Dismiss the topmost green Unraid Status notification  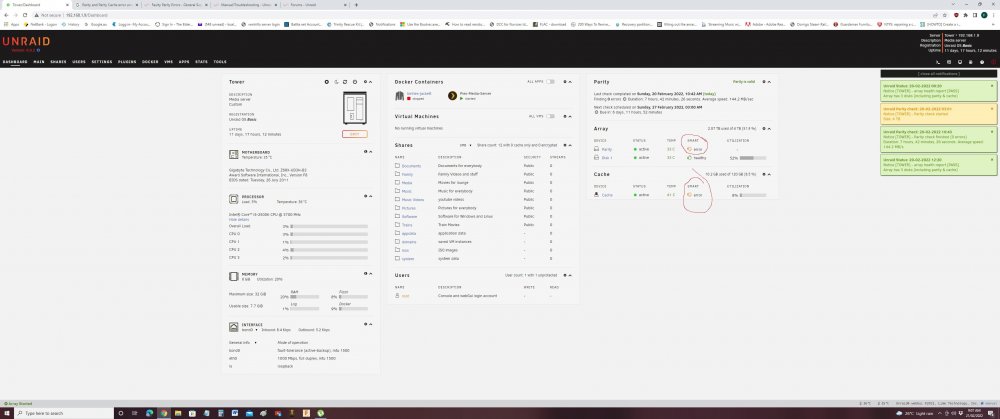[992, 85]
